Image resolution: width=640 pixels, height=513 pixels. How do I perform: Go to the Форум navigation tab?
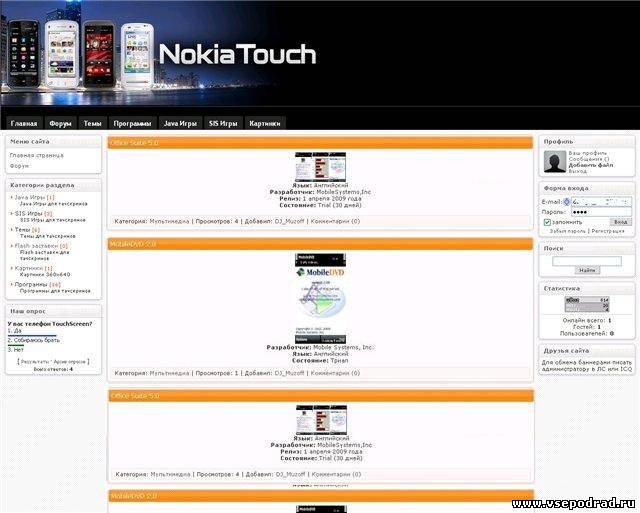coord(60,123)
